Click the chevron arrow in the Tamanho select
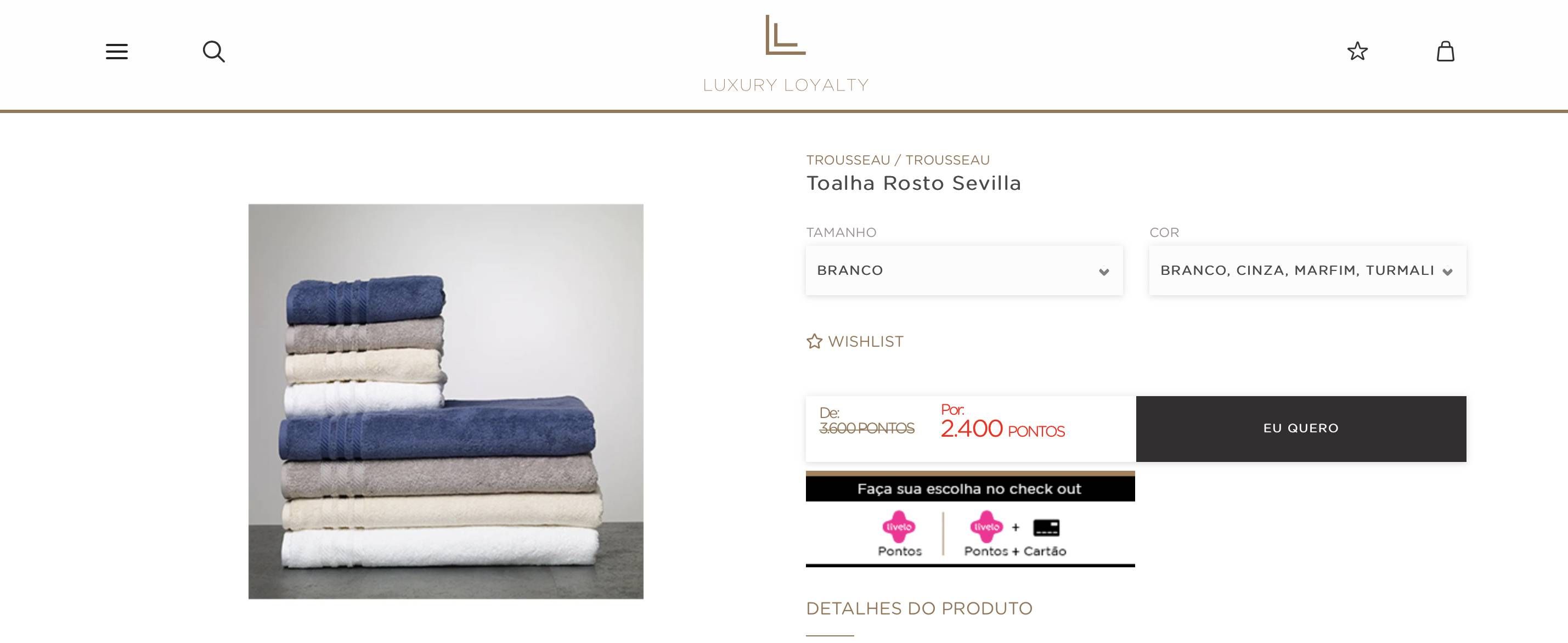This screenshot has width=1568, height=643. [x=1103, y=272]
